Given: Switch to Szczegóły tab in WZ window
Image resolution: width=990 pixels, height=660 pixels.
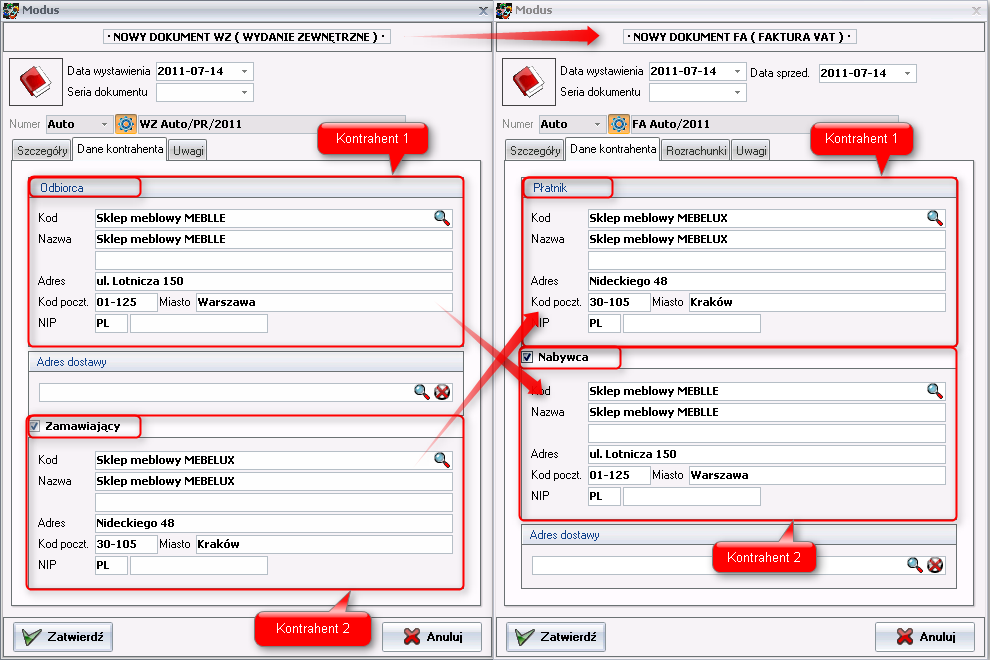Looking at the screenshot, I should point(42,151).
